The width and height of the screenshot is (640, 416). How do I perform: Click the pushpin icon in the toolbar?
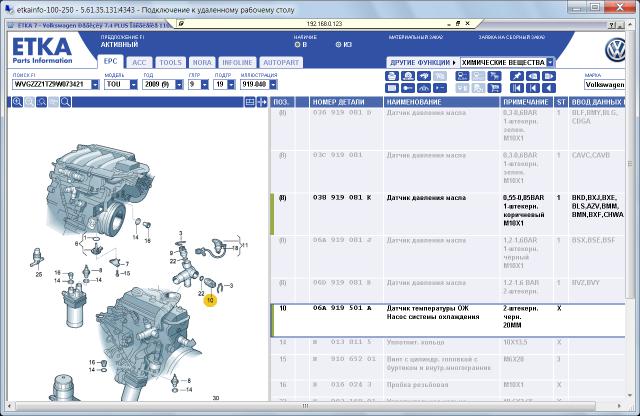[x=517, y=76]
